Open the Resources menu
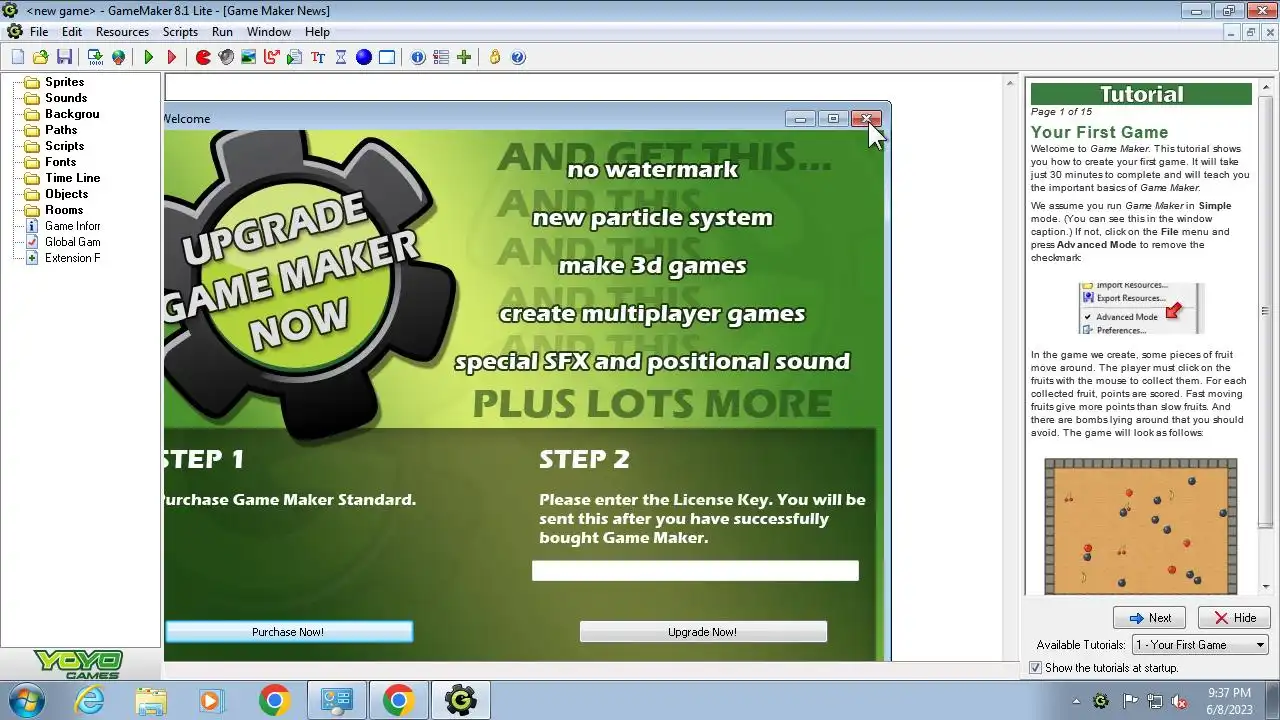The image size is (1280, 720). (x=122, y=32)
